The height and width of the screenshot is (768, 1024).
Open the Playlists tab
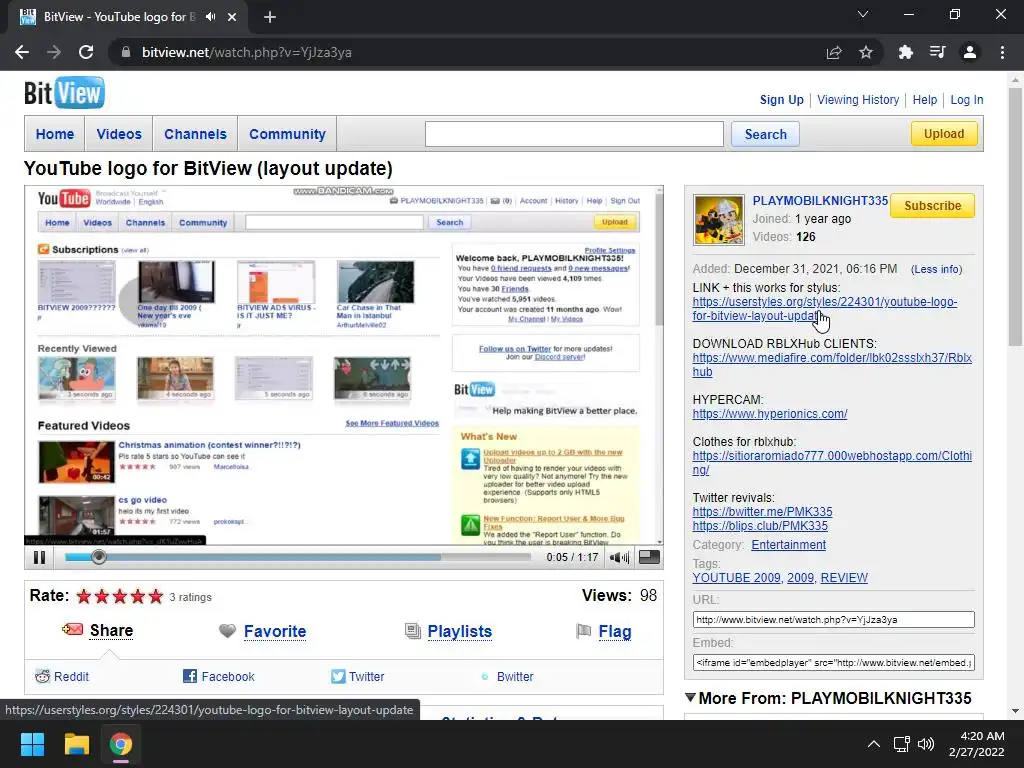(460, 632)
